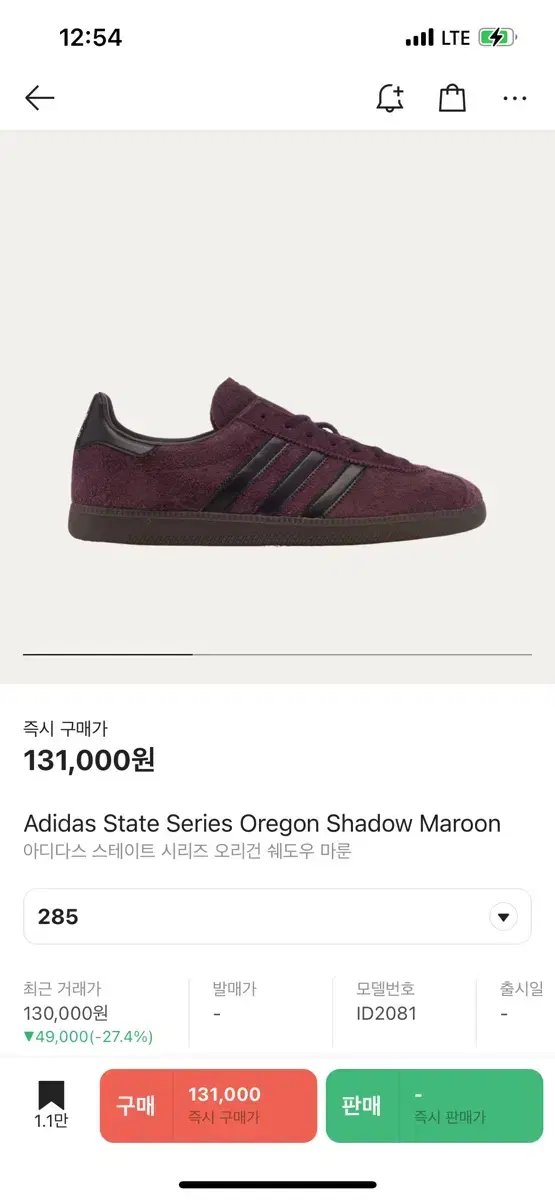Tap the product title Adidas State Series
Image resolution: width=555 pixels, height=1200 pixels.
point(262,823)
